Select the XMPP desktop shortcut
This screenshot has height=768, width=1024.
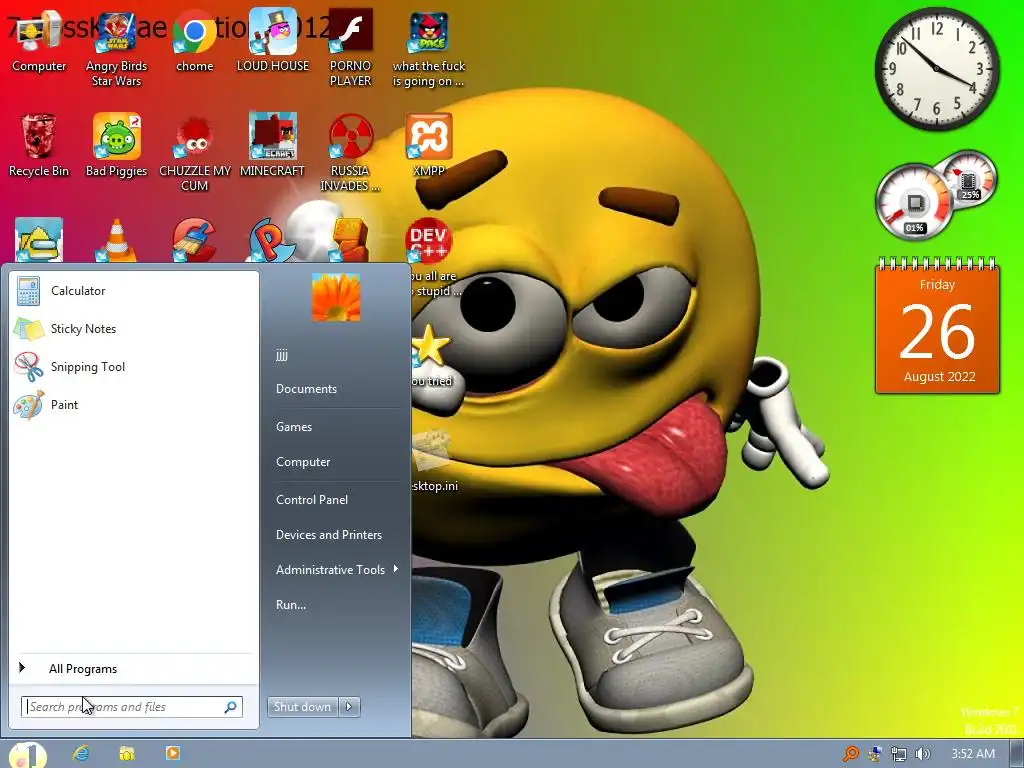(428, 145)
